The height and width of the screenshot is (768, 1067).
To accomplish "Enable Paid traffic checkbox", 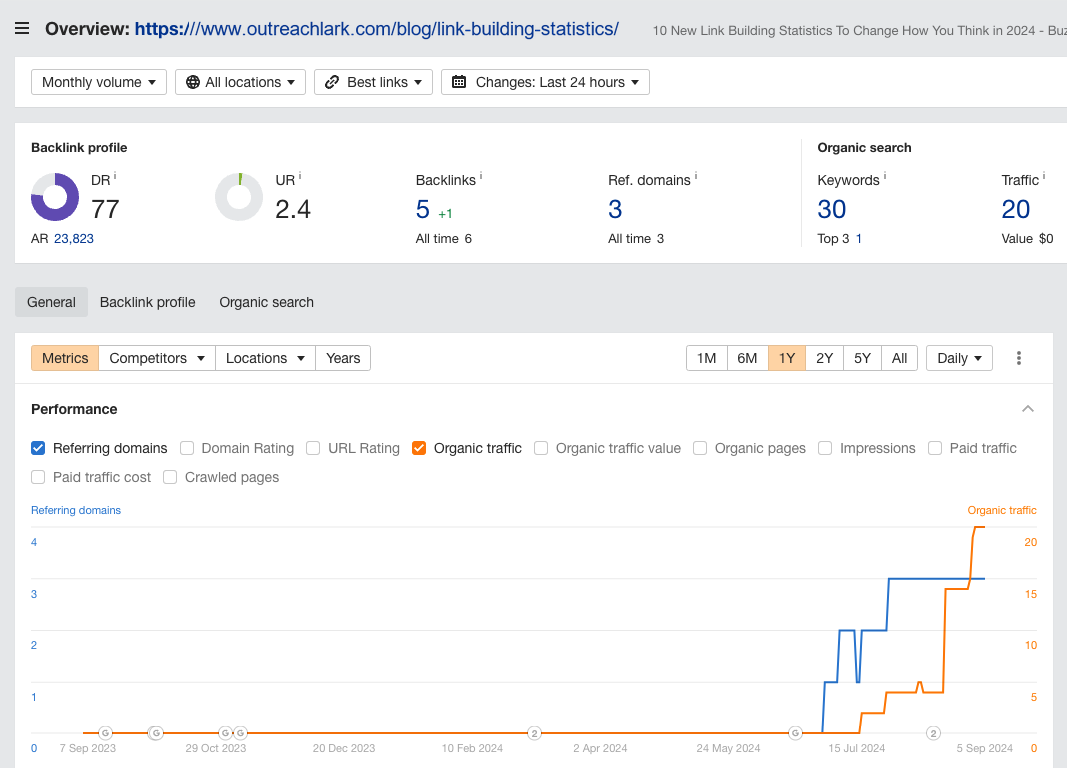I will point(935,448).
